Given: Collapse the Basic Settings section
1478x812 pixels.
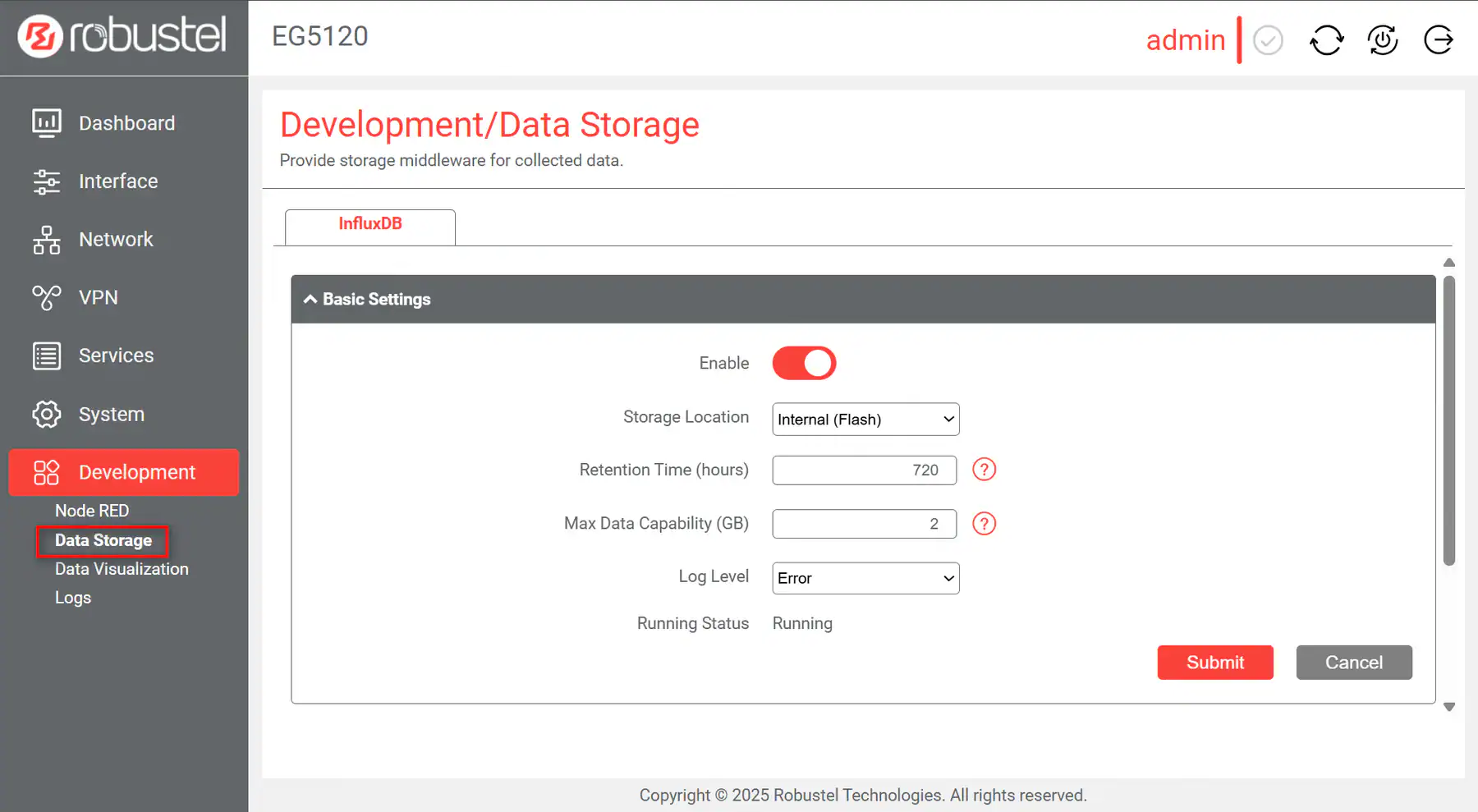Looking at the screenshot, I should [310, 300].
